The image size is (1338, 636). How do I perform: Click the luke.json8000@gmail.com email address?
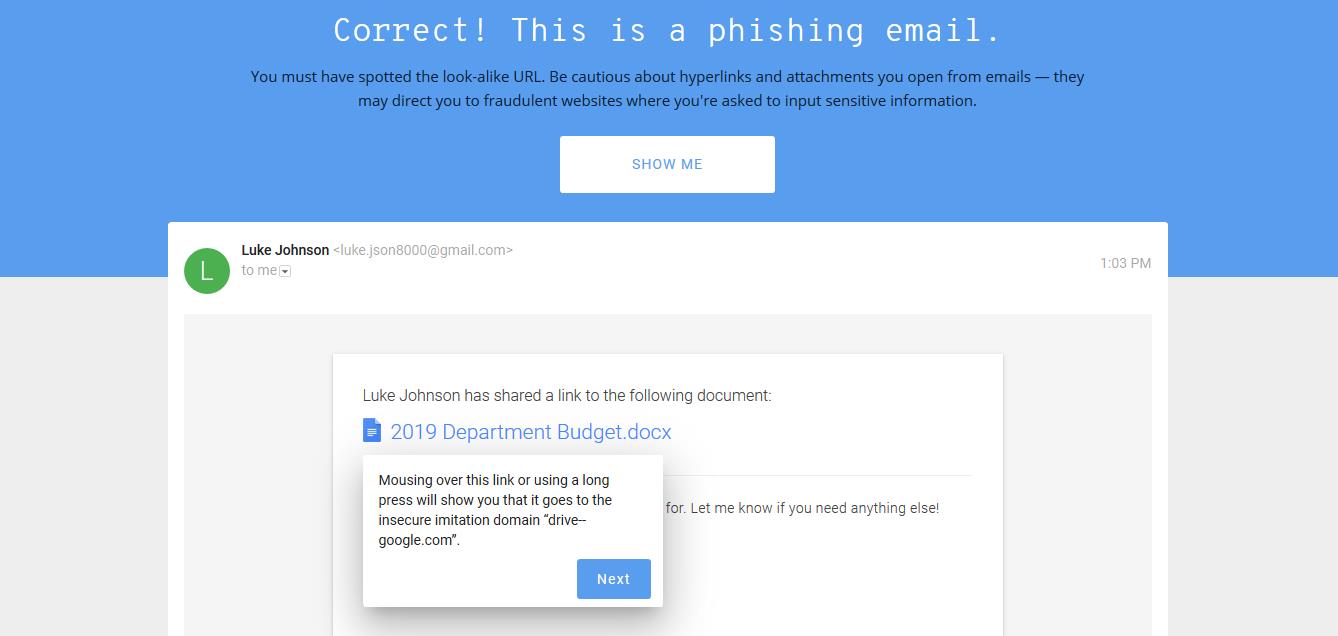[x=422, y=250]
